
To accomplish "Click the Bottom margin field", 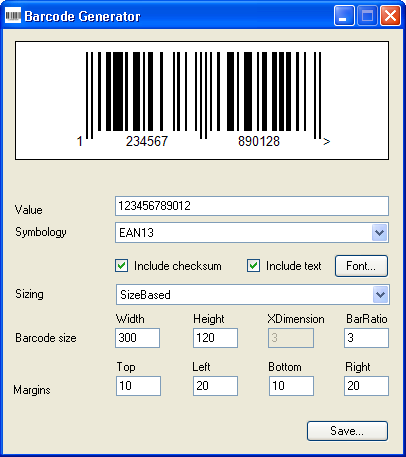I will [x=291, y=386].
